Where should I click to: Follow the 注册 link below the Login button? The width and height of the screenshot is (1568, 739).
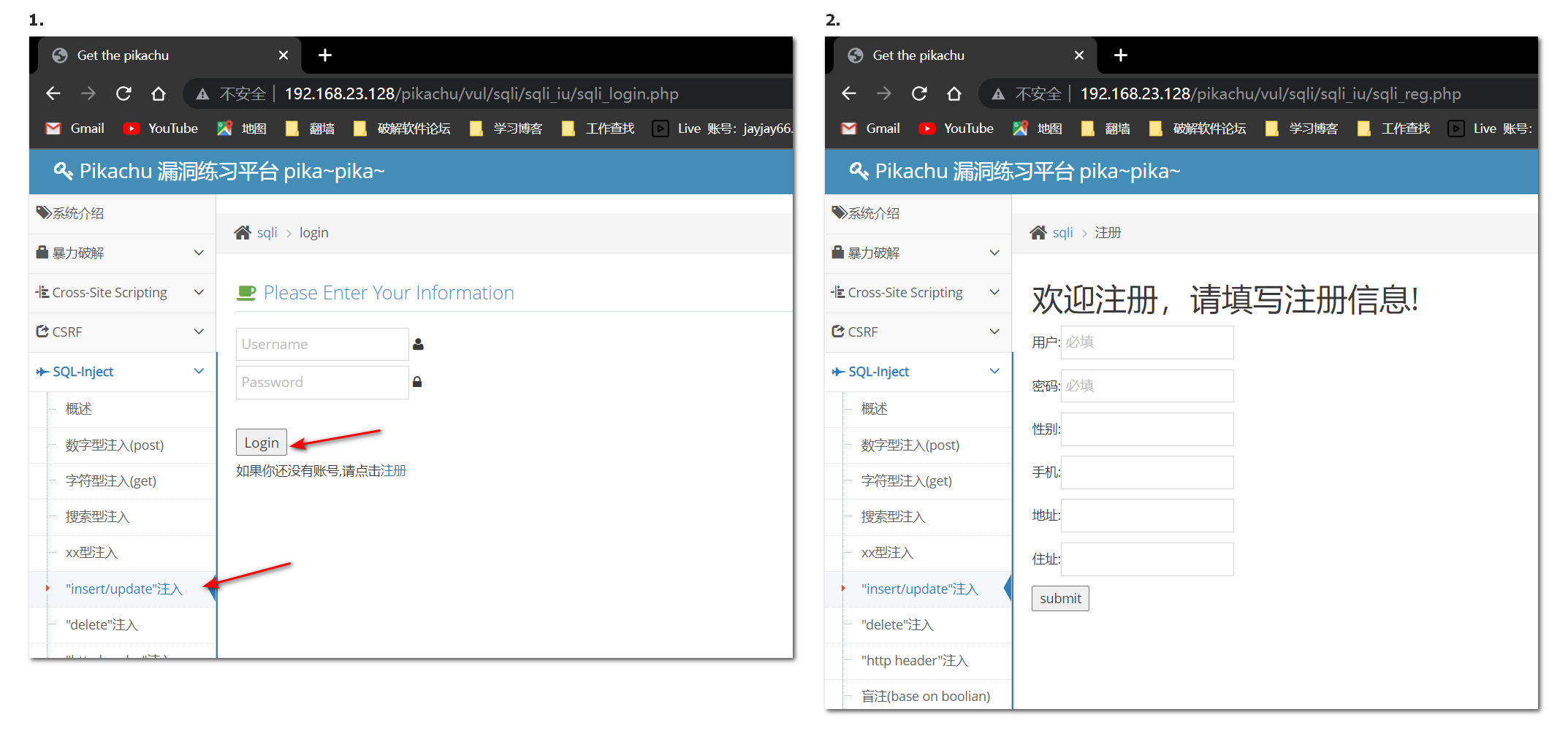pyautogui.click(x=394, y=471)
